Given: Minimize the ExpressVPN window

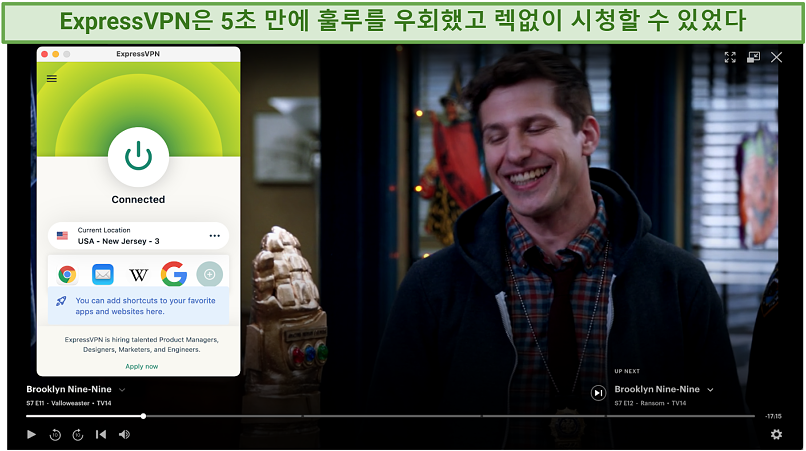Looking at the screenshot, I should click(56, 54).
